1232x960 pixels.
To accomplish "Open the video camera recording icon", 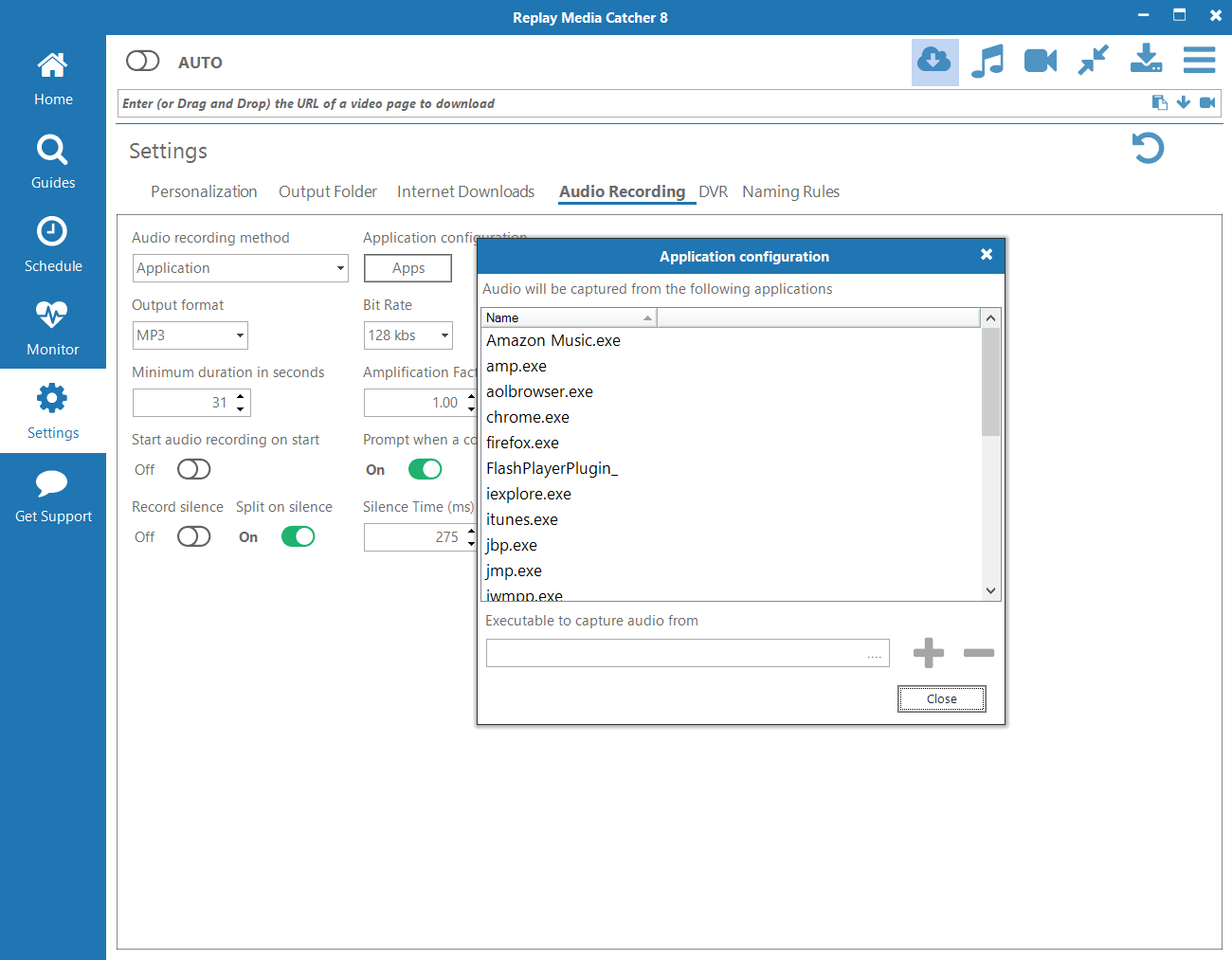I will (x=1041, y=62).
